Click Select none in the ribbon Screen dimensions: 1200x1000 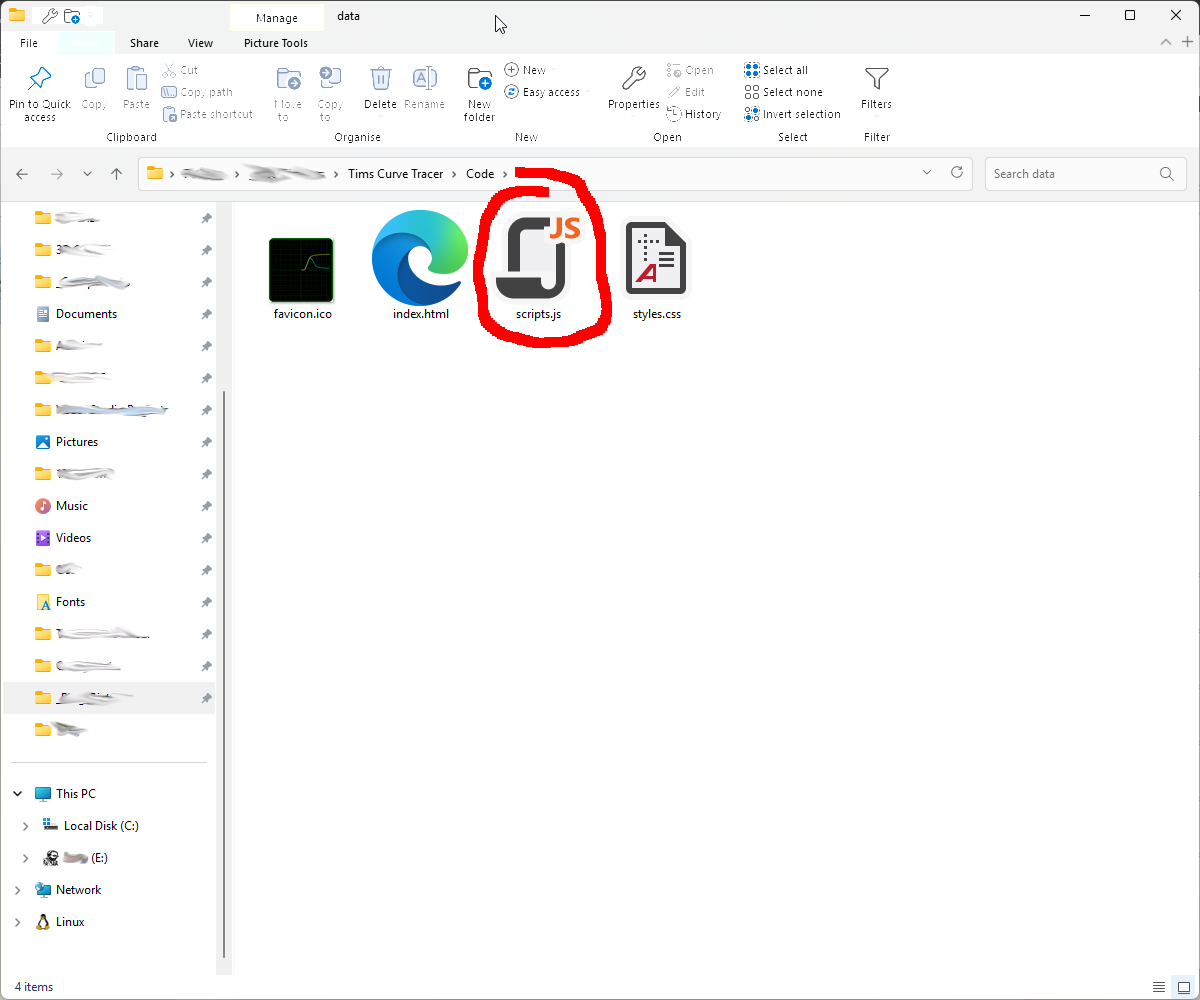click(x=783, y=92)
